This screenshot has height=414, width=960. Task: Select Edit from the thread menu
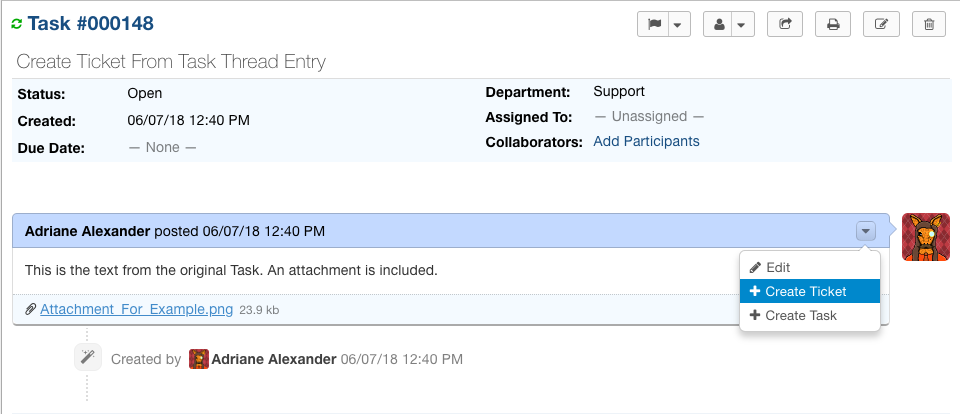777,268
